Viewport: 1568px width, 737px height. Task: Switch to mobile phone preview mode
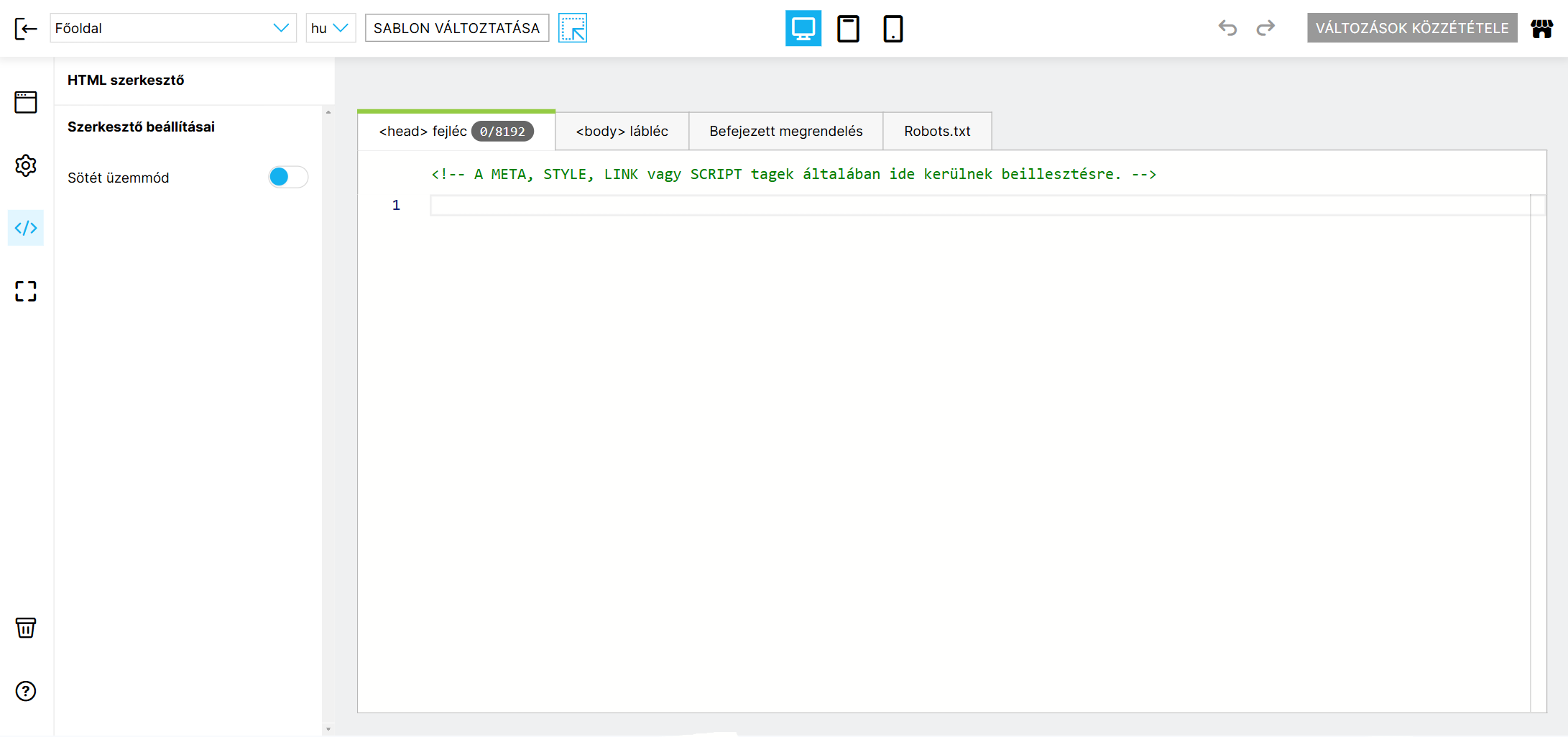tap(893, 29)
